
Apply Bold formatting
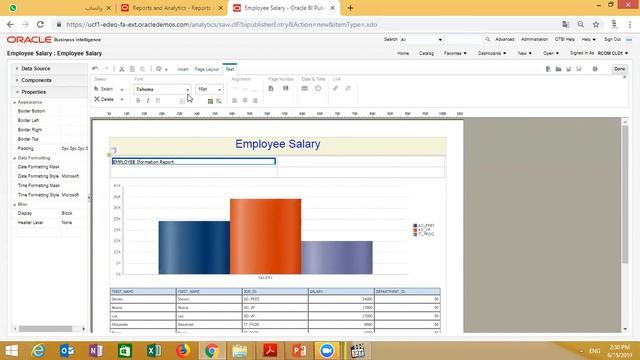(x=138, y=100)
